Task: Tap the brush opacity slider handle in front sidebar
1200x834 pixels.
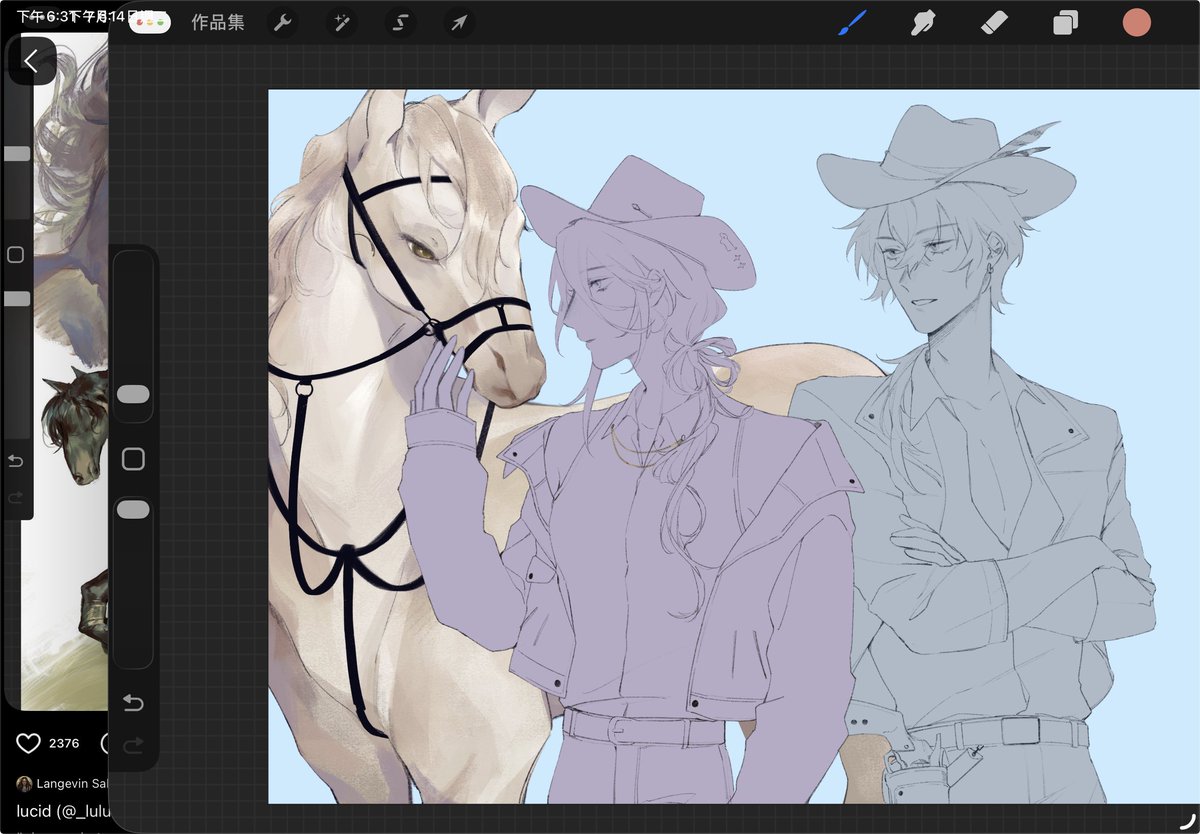Action: 133,510
